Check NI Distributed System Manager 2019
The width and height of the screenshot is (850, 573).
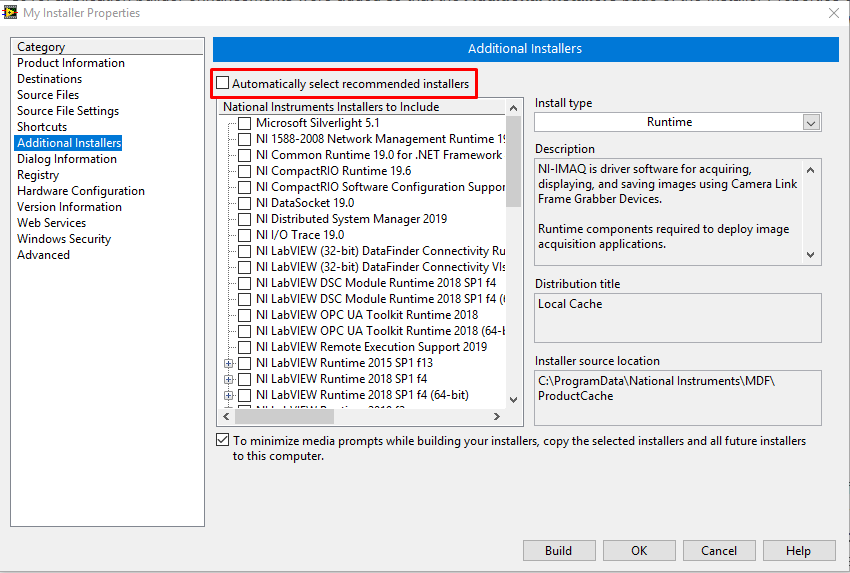coord(244,219)
